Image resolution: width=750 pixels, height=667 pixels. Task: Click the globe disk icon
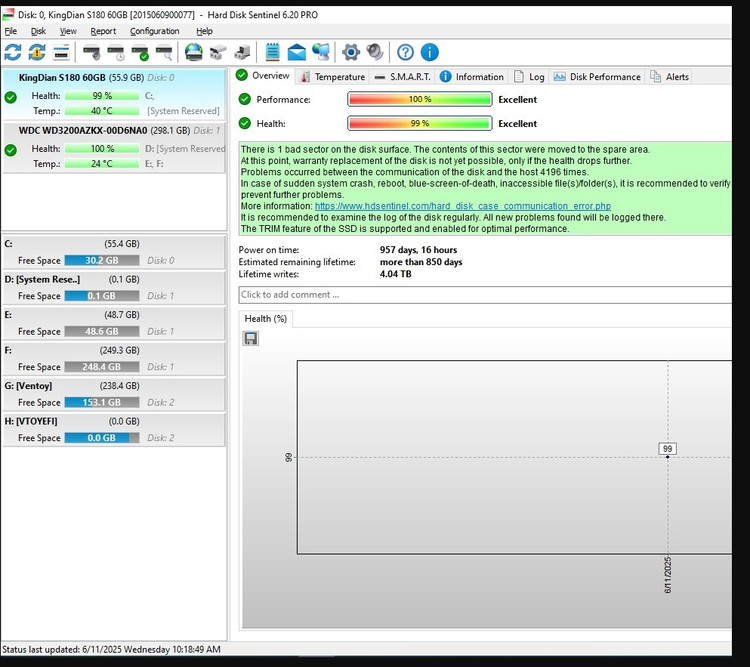coord(194,52)
